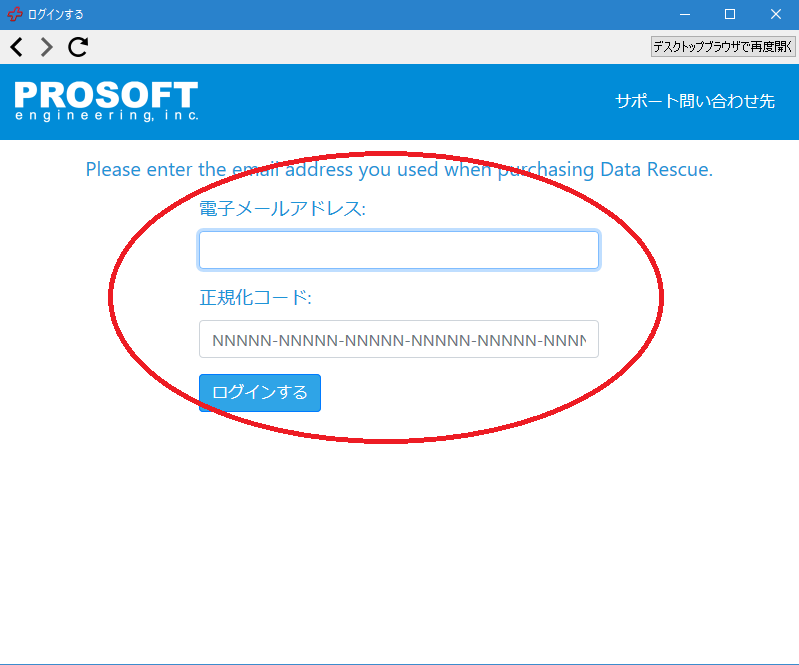The width and height of the screenshot is (799, 665).
Task: Click the blue header banner's empty area
Action: coord(400,101)
